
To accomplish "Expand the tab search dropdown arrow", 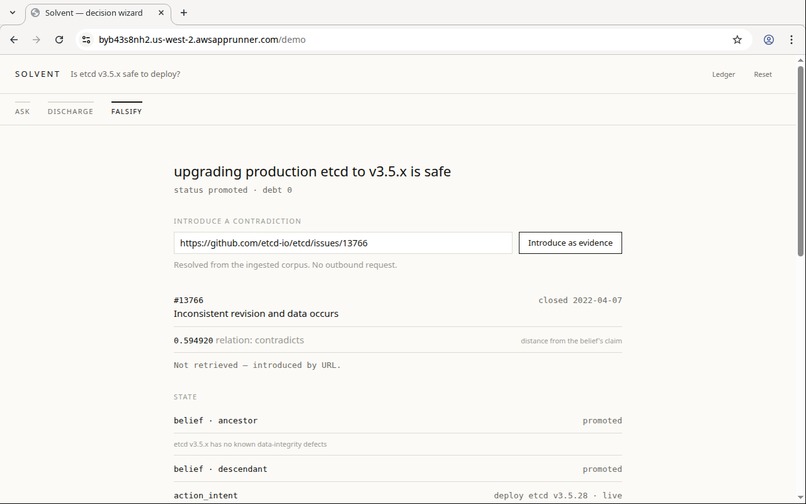I will click(x=12, y=13).
